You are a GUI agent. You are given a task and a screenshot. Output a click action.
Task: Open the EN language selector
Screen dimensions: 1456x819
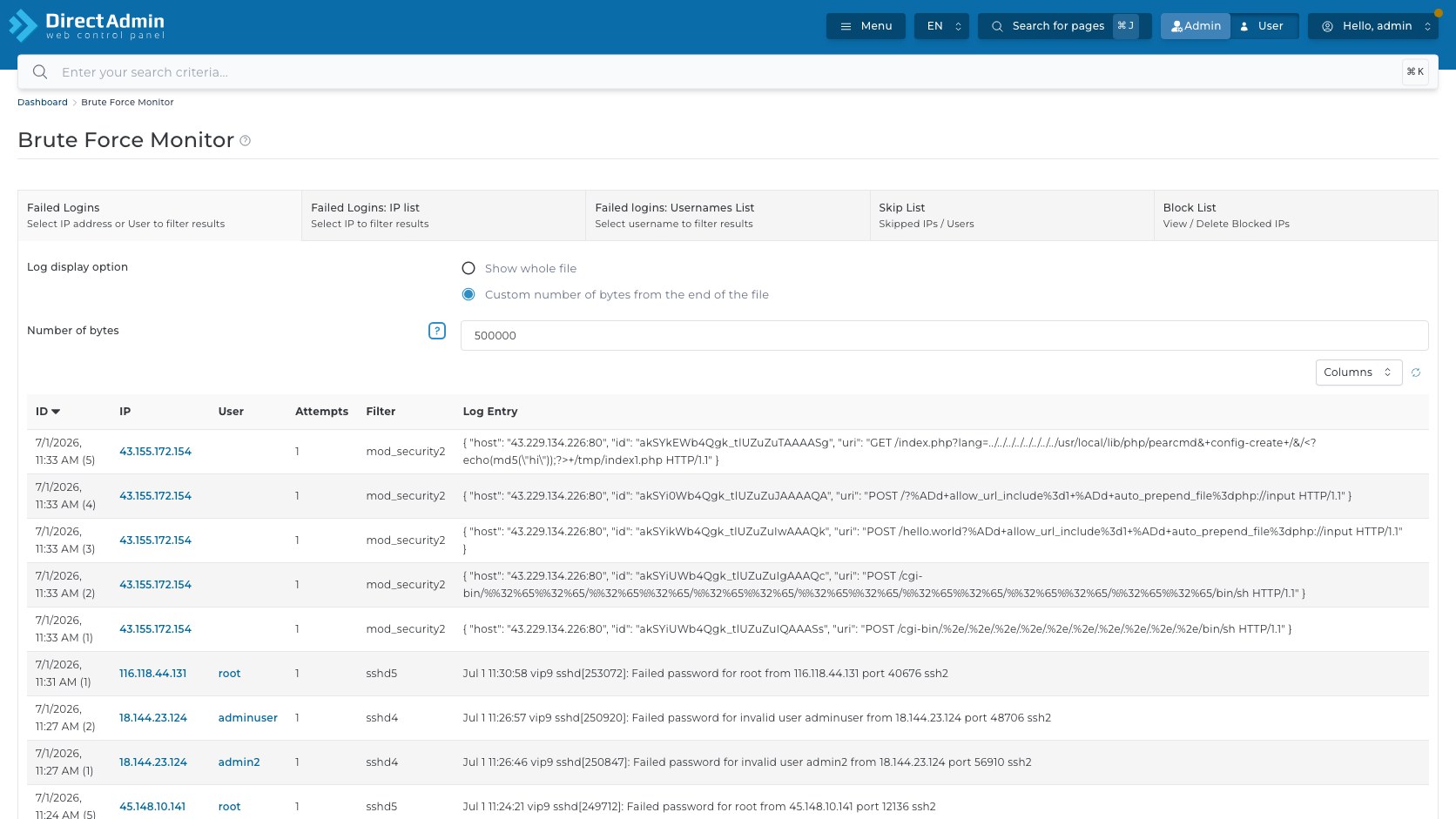click(941, 26)
